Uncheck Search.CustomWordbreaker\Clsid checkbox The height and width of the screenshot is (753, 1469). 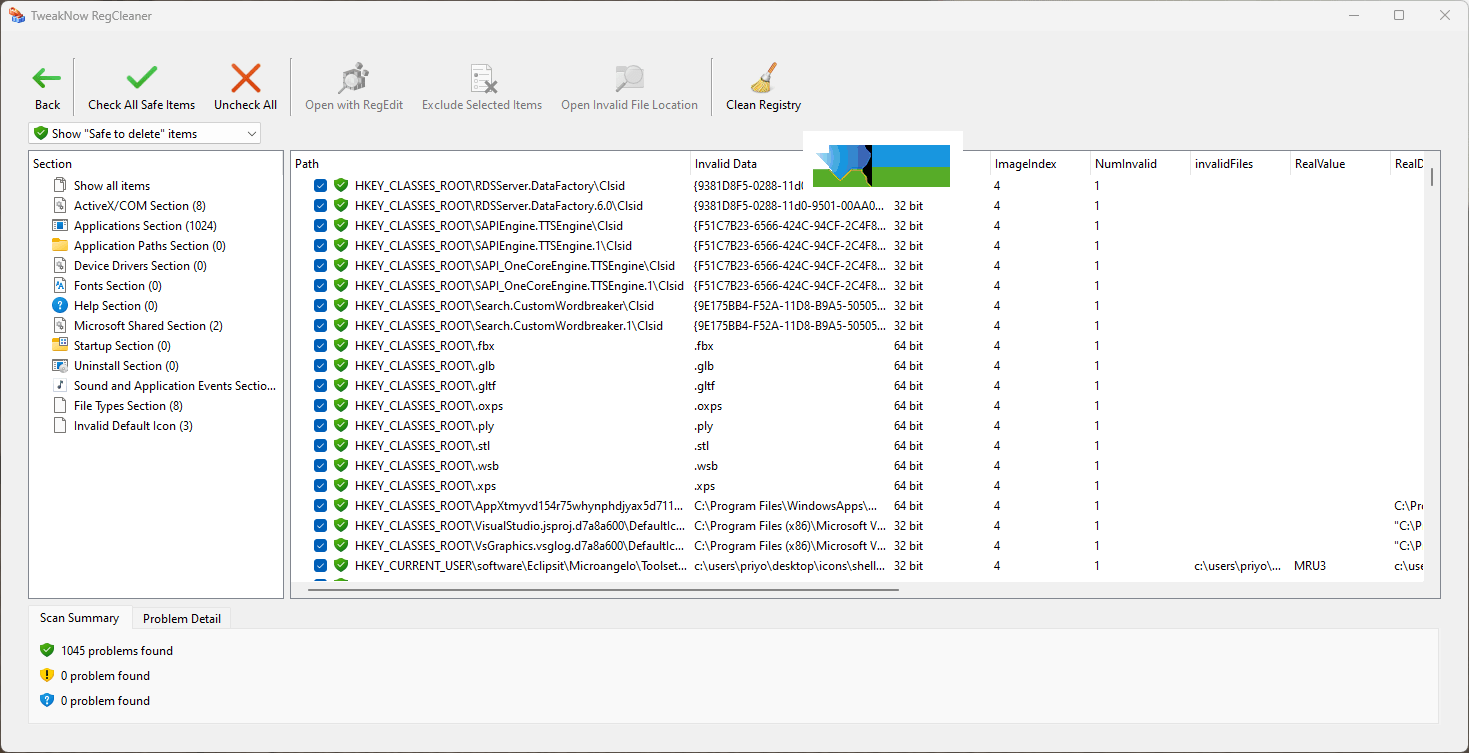320,305
